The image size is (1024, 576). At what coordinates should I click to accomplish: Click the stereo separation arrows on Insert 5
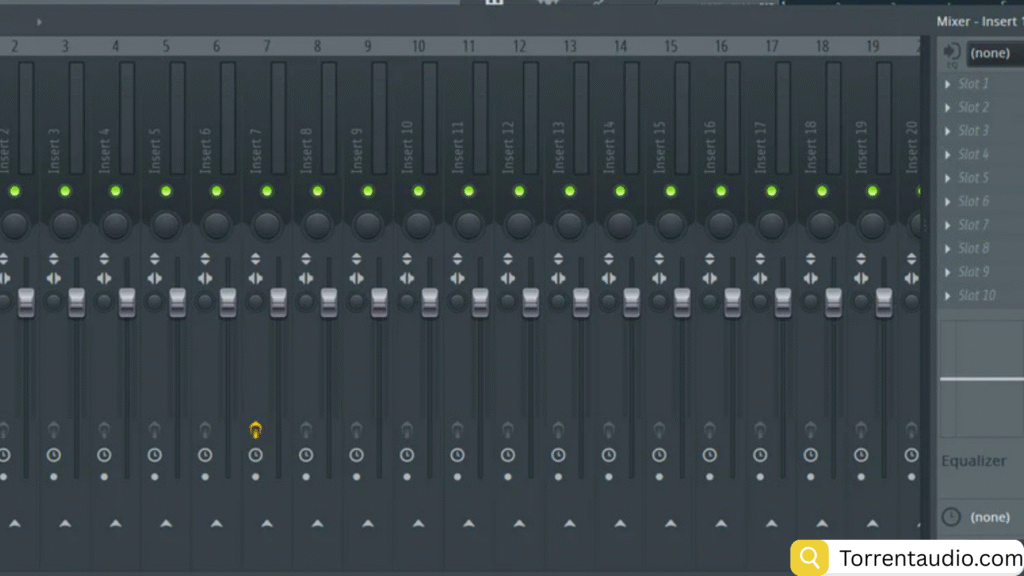pyautogui.click(x=154, y=278)
